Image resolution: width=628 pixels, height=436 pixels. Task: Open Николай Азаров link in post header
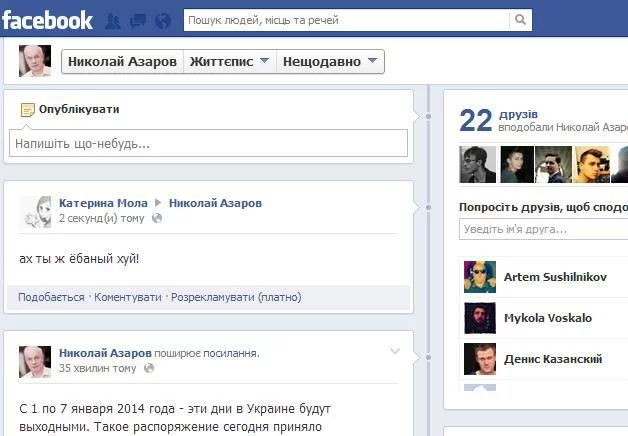click(x=215, y=203)
